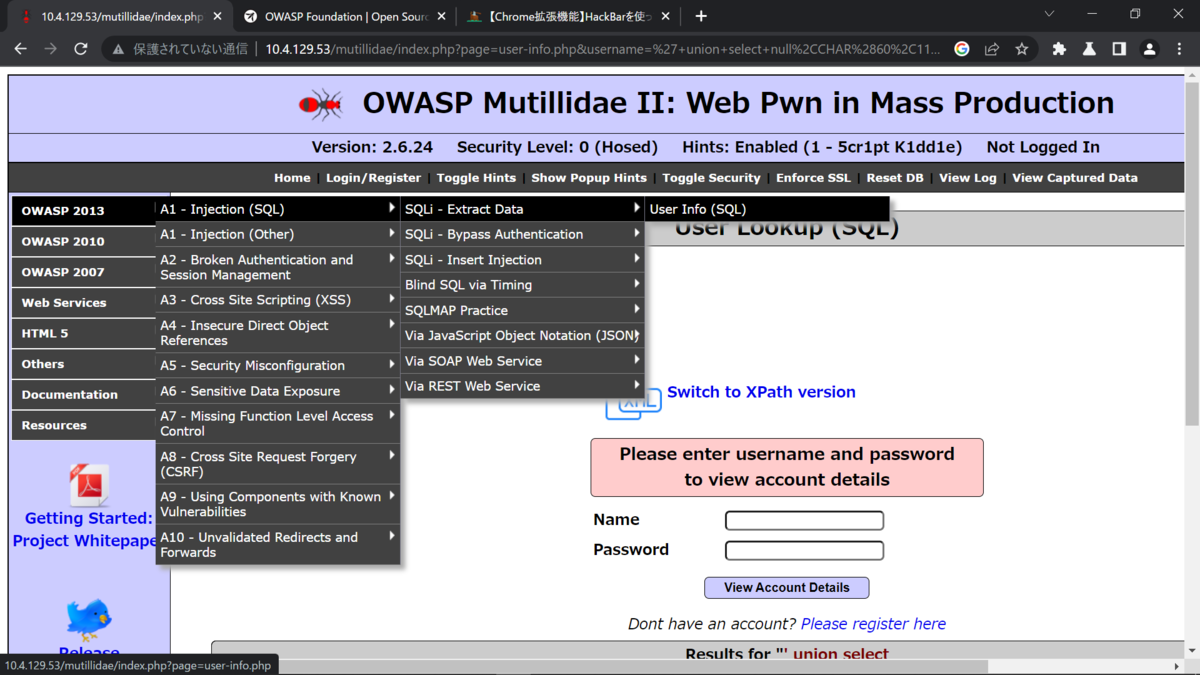This screenshot has width=1200, height=675.
Task: Click Toggle Security
Action: pyautogui.click(x=711, y=178)
